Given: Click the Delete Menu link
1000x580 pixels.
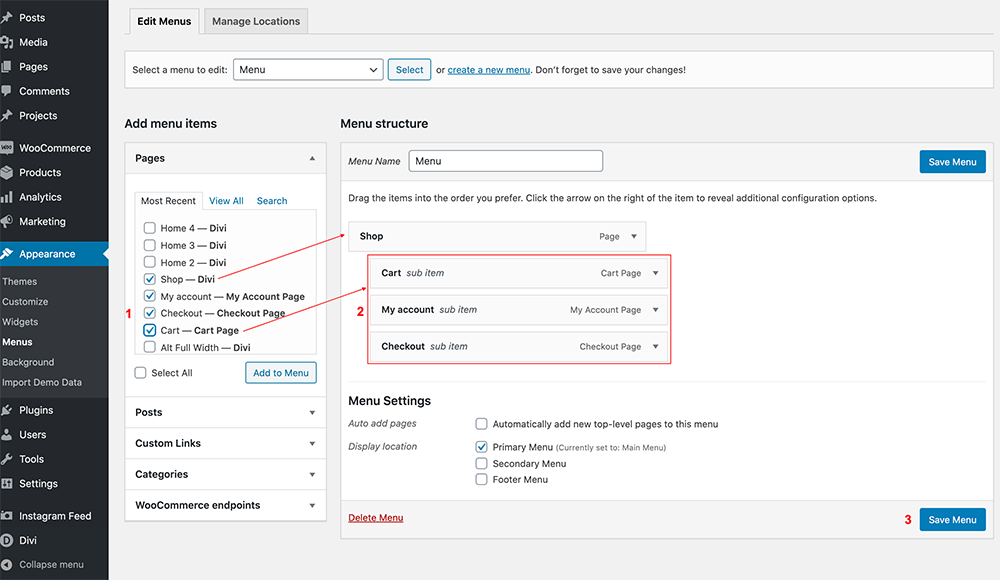Looking at the screenshot, I should [x=376, y=517].
